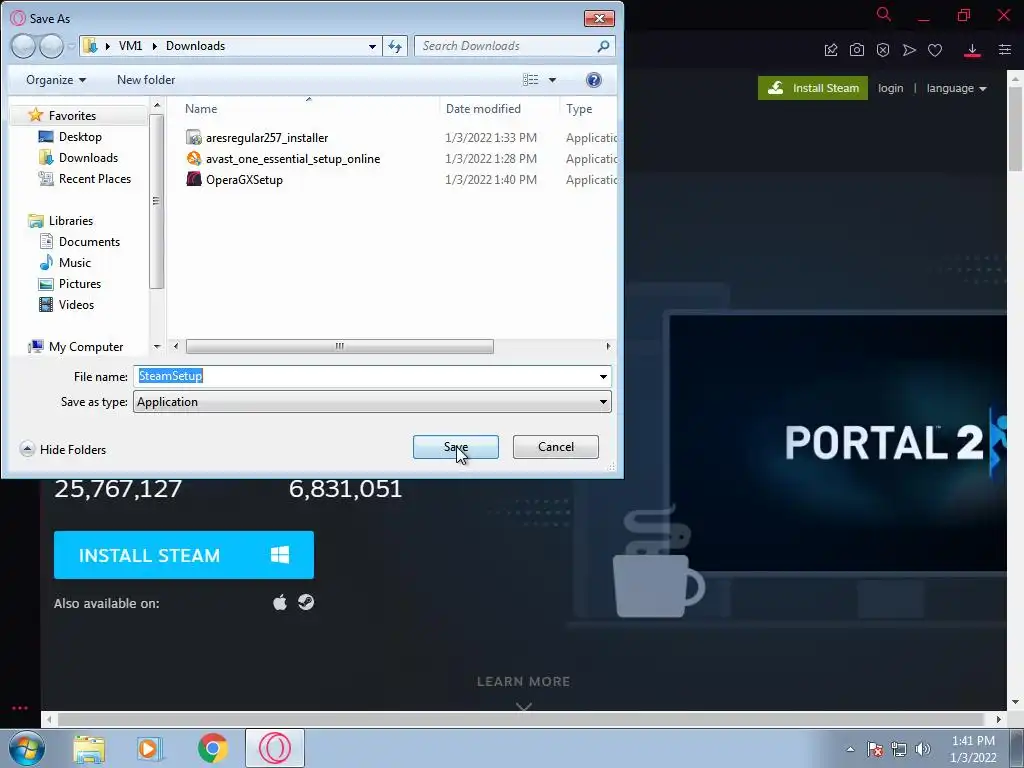Screen dimensions: 1024x768
Task: Open Opera GX snapshot camera tool
Action: [857, 50]
